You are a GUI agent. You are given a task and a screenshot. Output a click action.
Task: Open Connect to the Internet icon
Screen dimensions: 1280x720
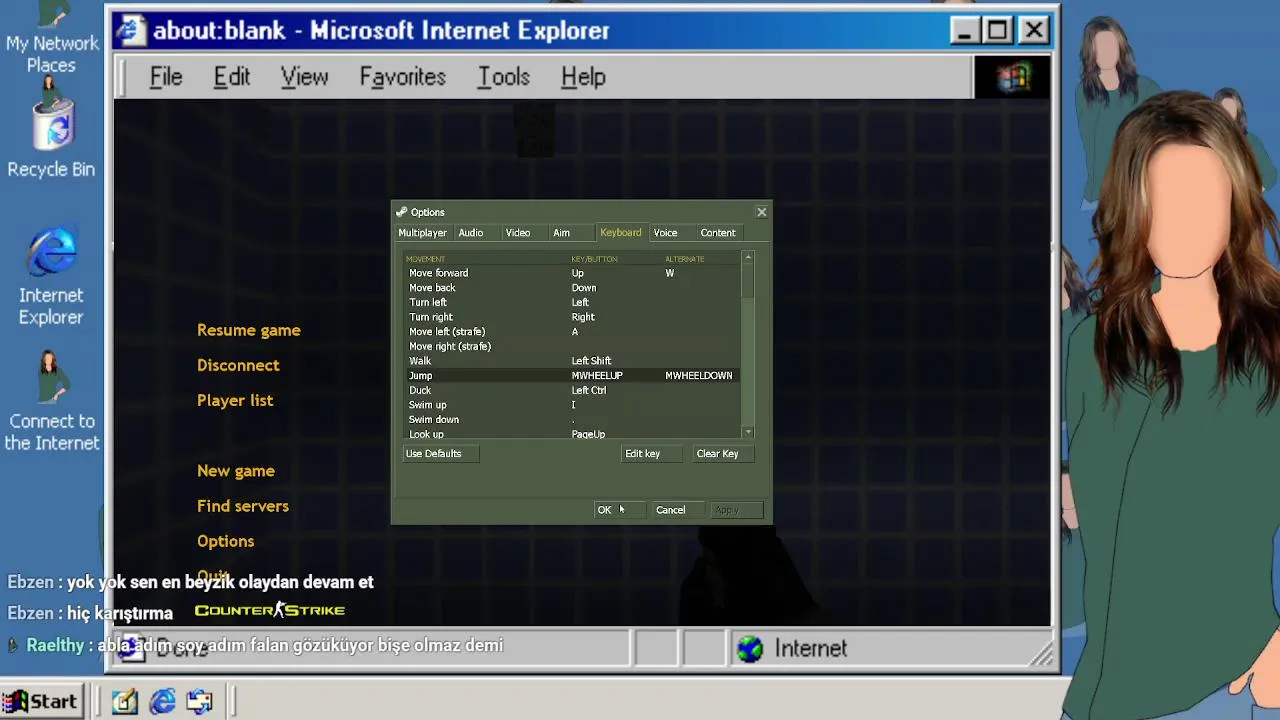52,402
